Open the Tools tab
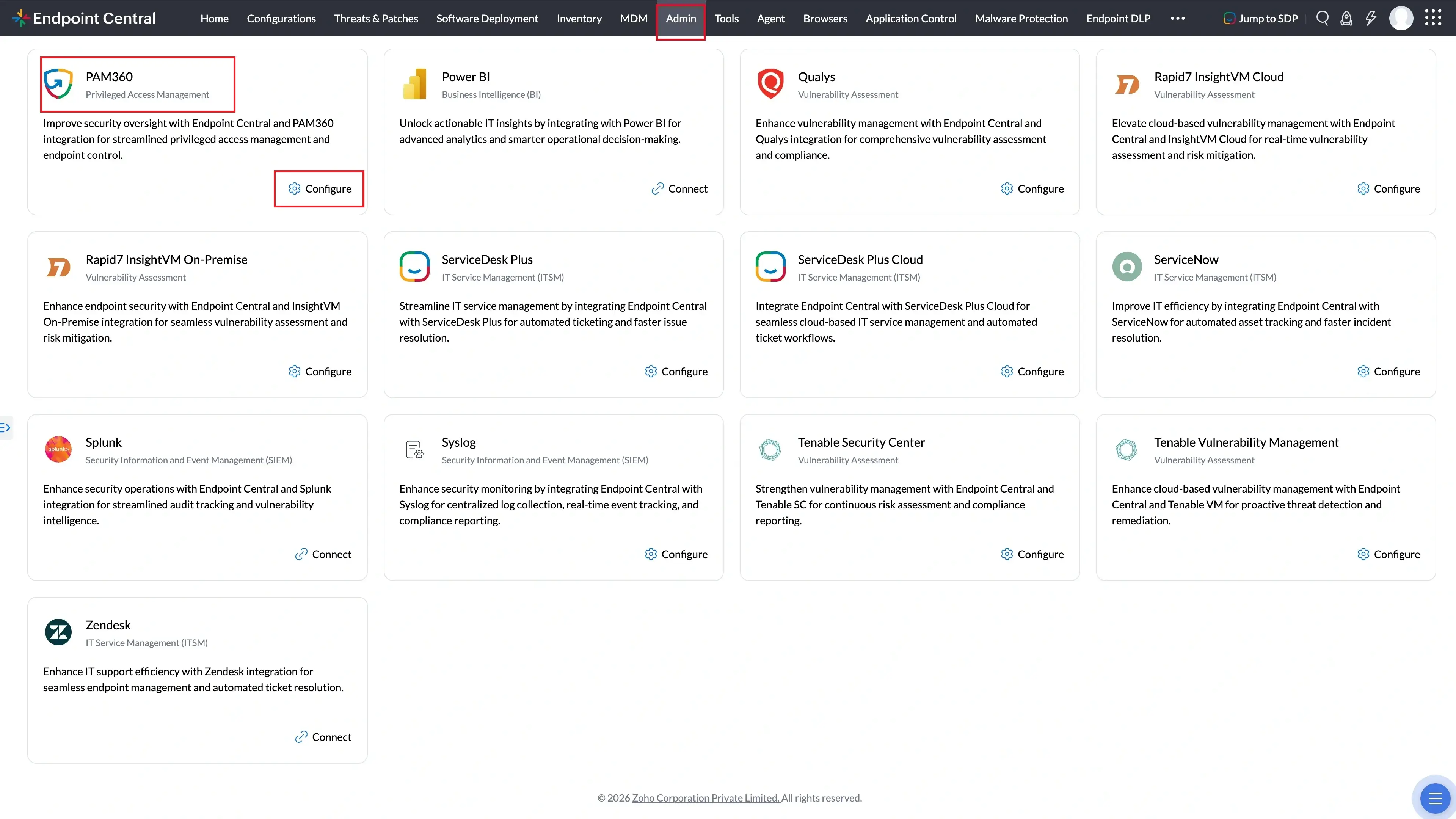The image size is (1456, 819). pyautogui.click(x=726, y=18)
